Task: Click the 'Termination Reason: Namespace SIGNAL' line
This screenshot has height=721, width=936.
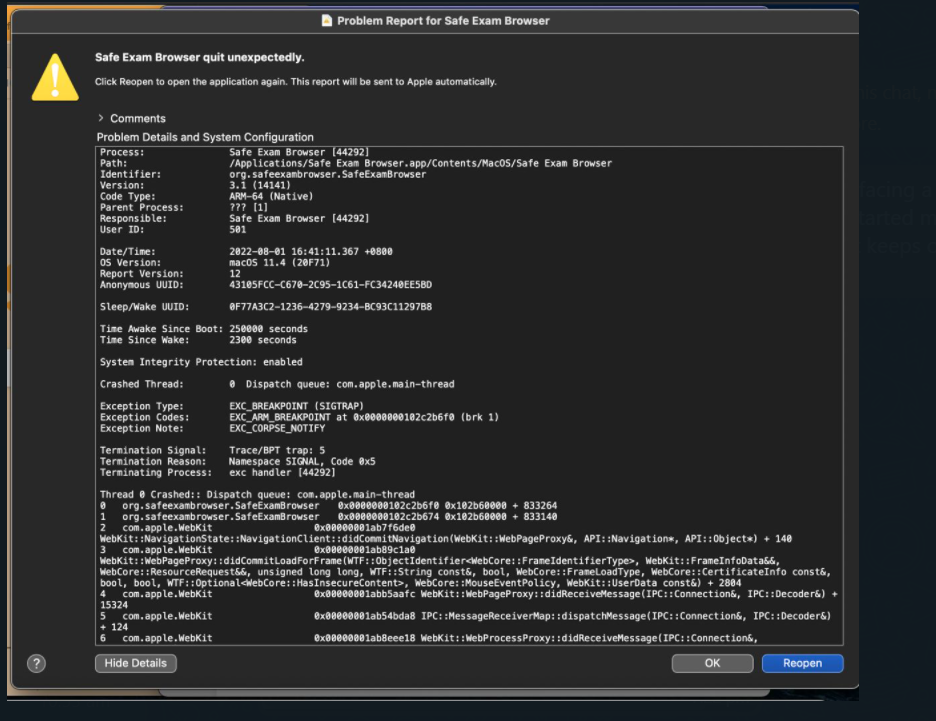Action: click(x=238, y=461)
